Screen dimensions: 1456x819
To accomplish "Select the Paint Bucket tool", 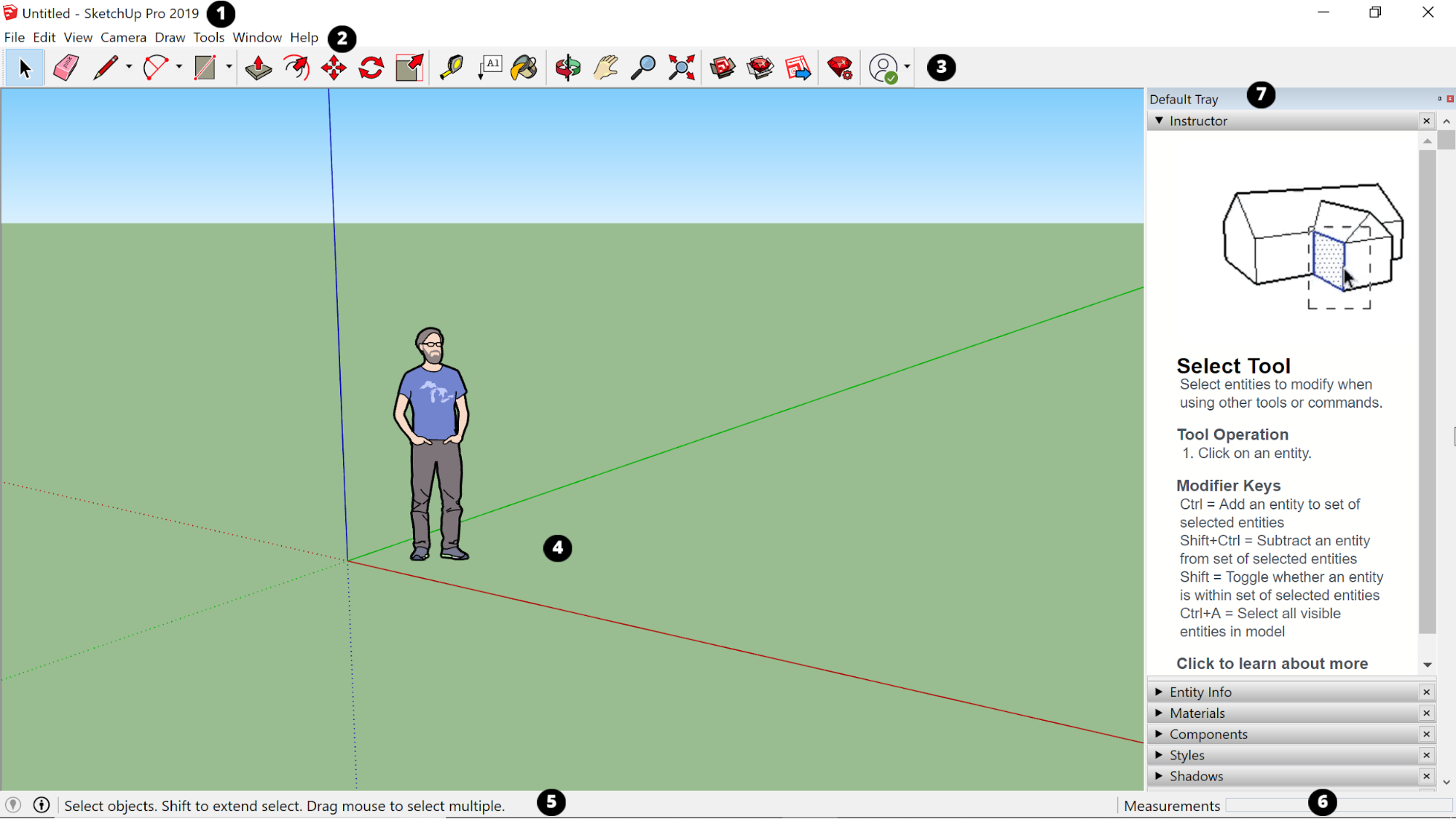I will pos(525,67).
